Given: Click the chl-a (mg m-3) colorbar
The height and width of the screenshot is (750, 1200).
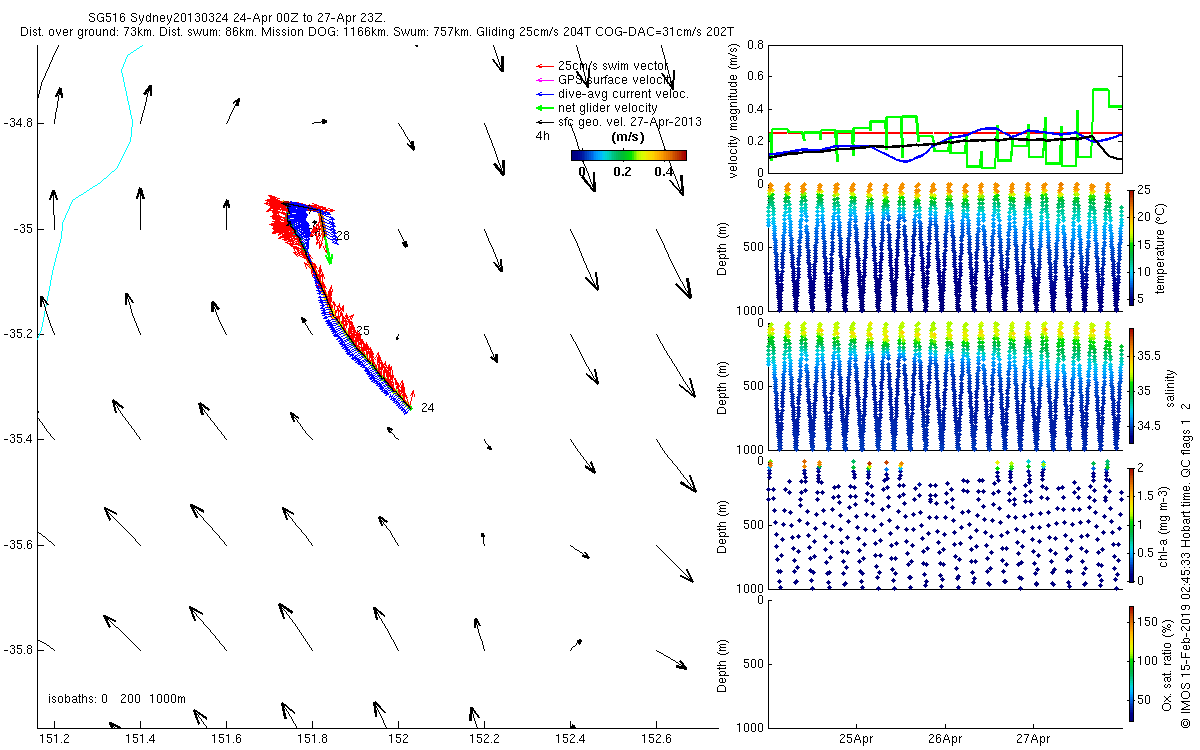Looking at the screenshot, I should pyautogui.click(x=1131, y=526).
